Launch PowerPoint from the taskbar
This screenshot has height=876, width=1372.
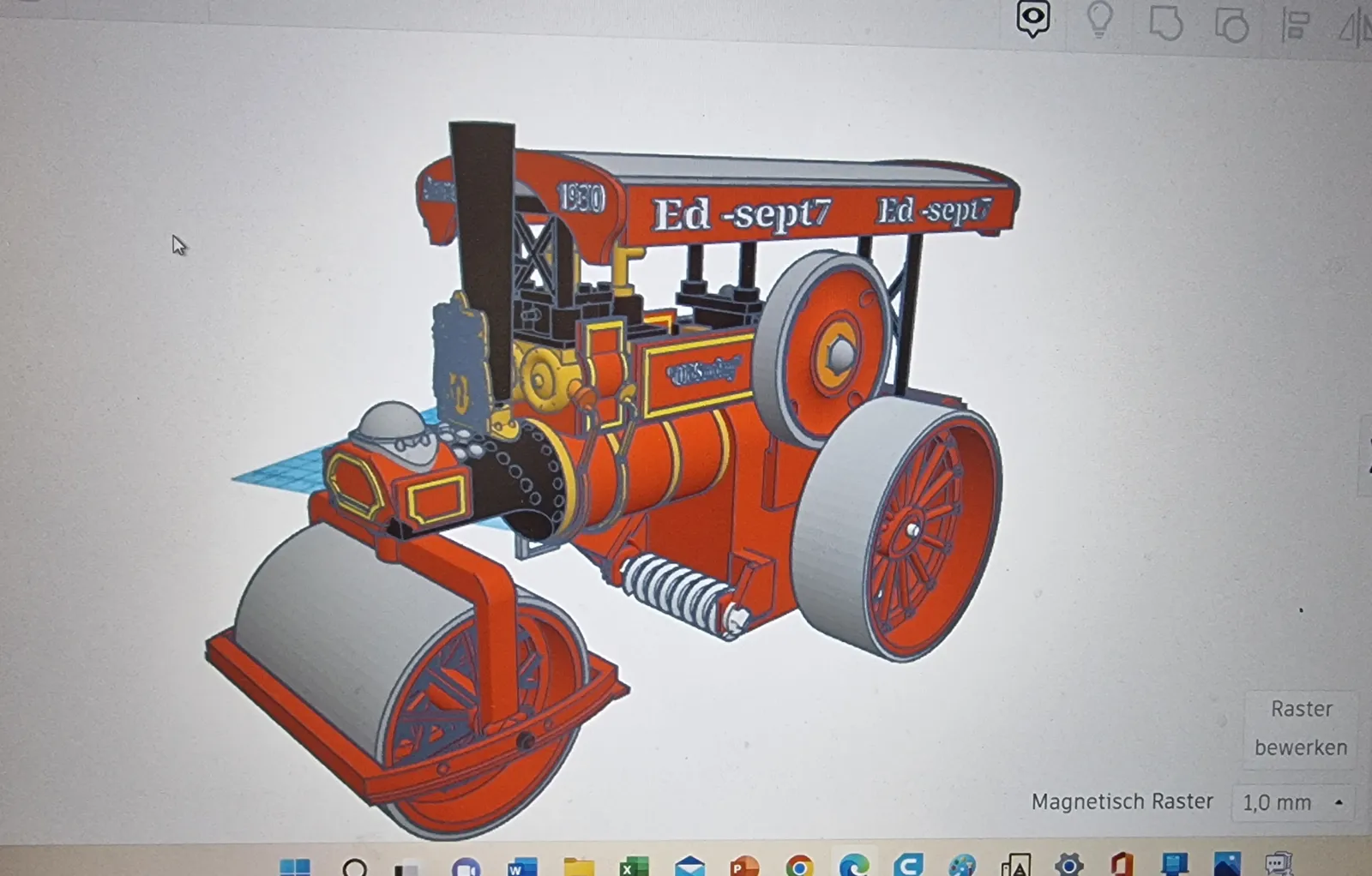(x=744, y=867)
